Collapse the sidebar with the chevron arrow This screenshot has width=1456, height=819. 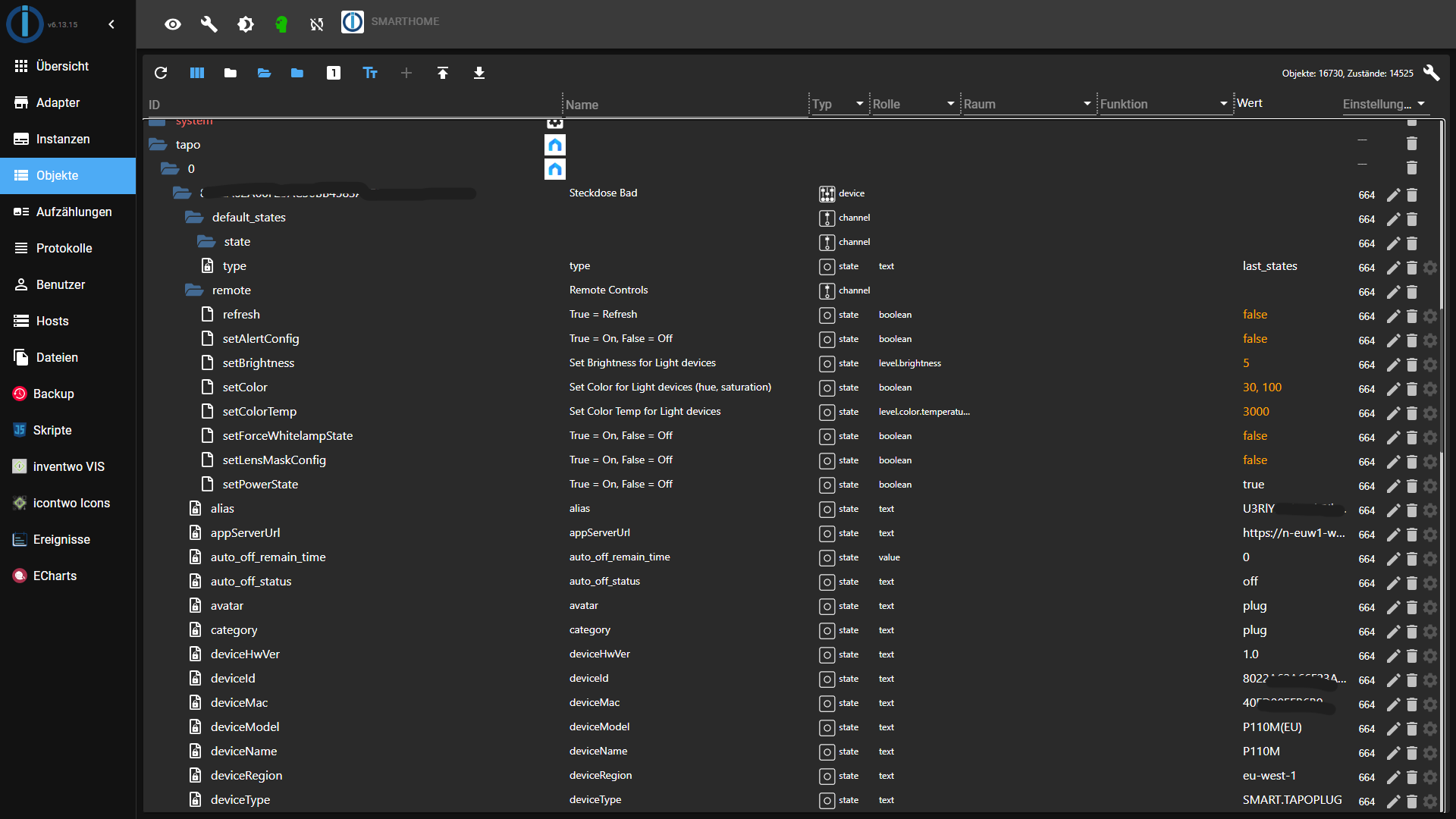[x=111, y=24]
